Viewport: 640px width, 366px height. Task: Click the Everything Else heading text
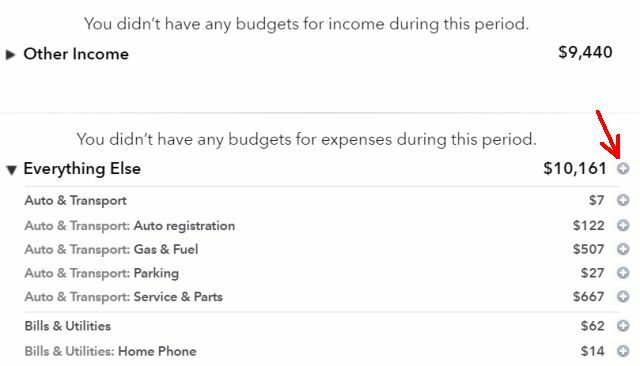82,169
